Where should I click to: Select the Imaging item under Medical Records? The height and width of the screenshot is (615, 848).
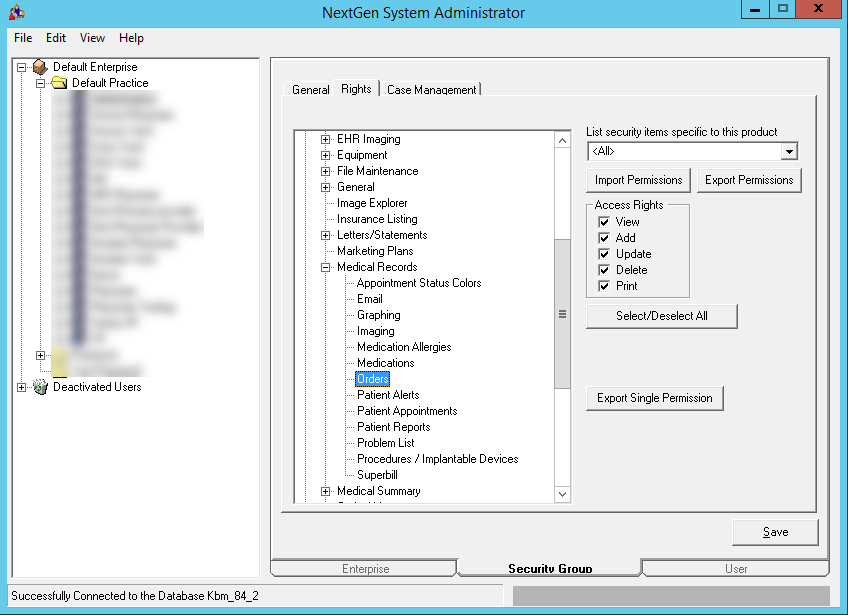coord(375,331)
